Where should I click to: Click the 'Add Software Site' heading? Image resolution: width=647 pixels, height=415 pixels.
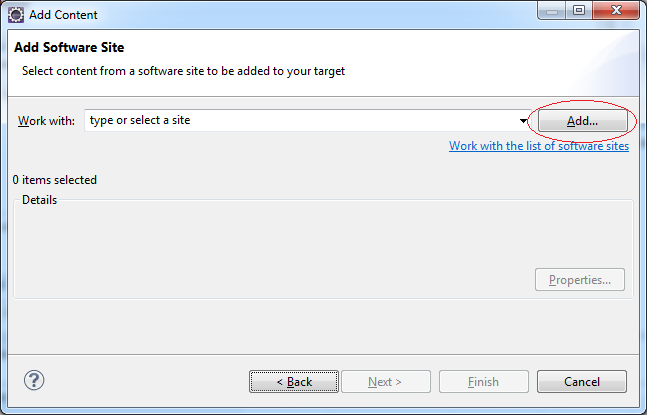[x=69, y=47]
